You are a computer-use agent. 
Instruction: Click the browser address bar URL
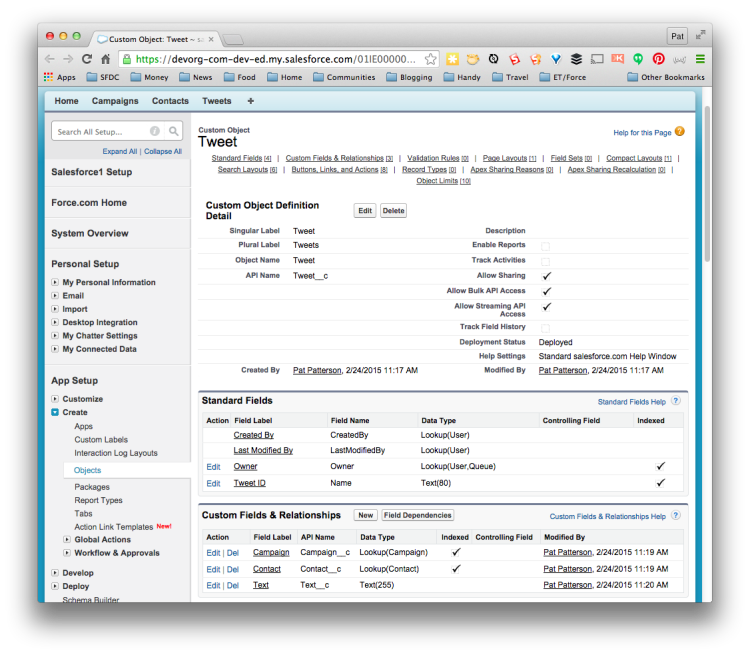[276, 59]
